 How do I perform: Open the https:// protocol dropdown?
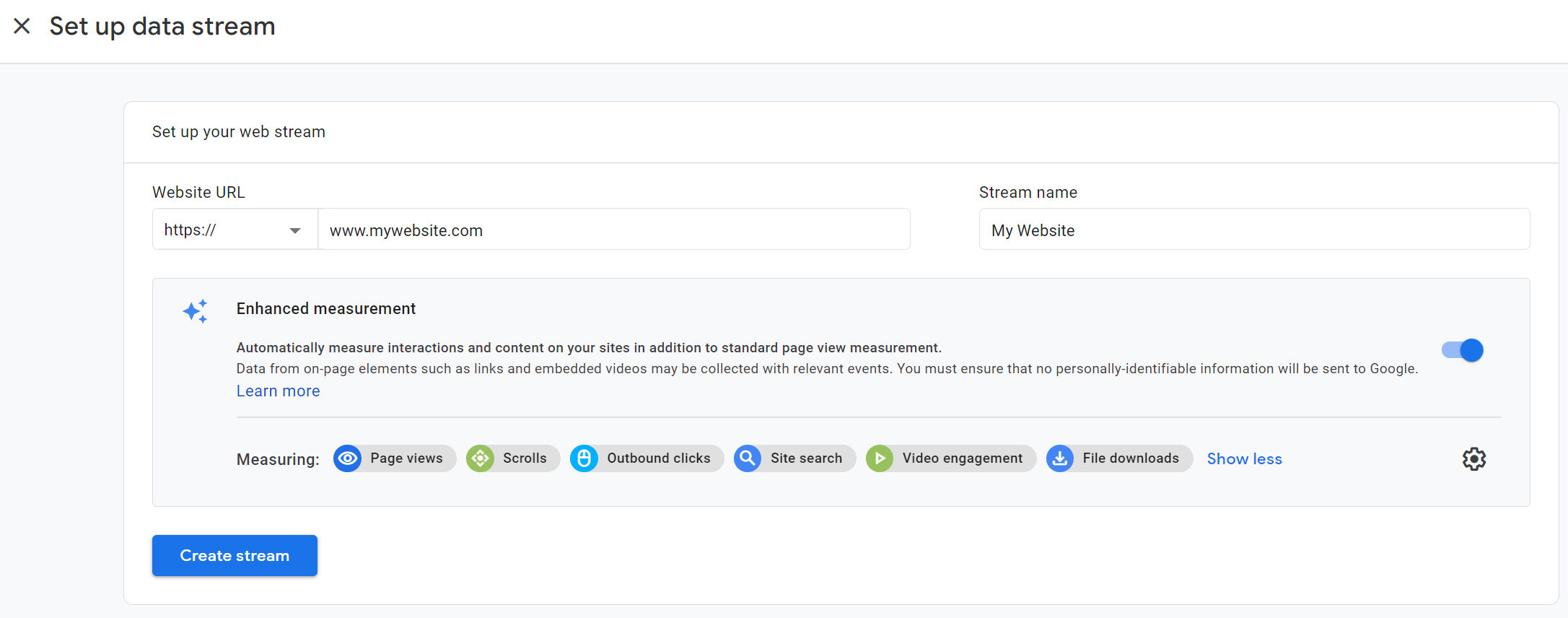235,230
